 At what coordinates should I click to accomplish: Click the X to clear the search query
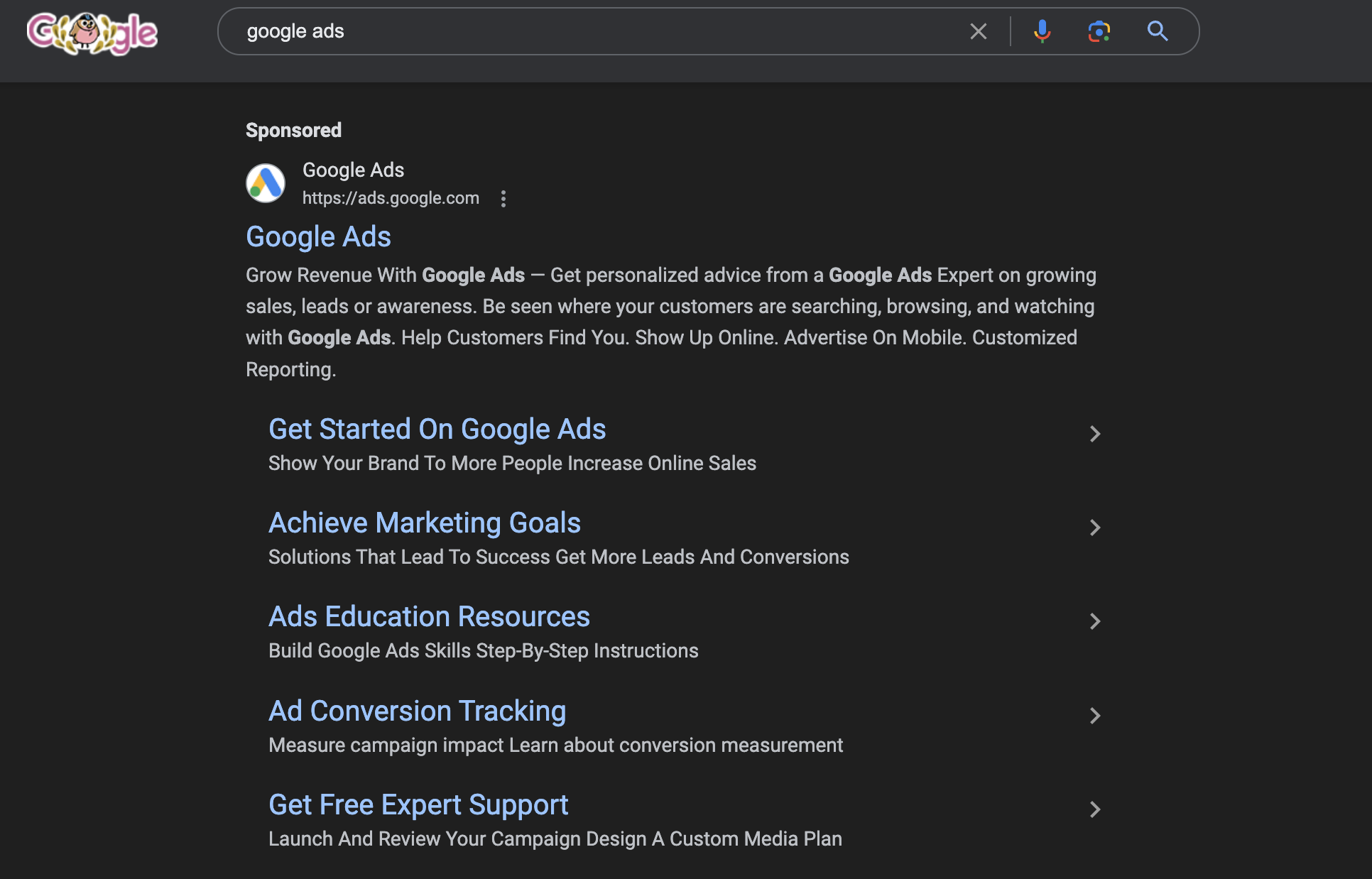979,31
